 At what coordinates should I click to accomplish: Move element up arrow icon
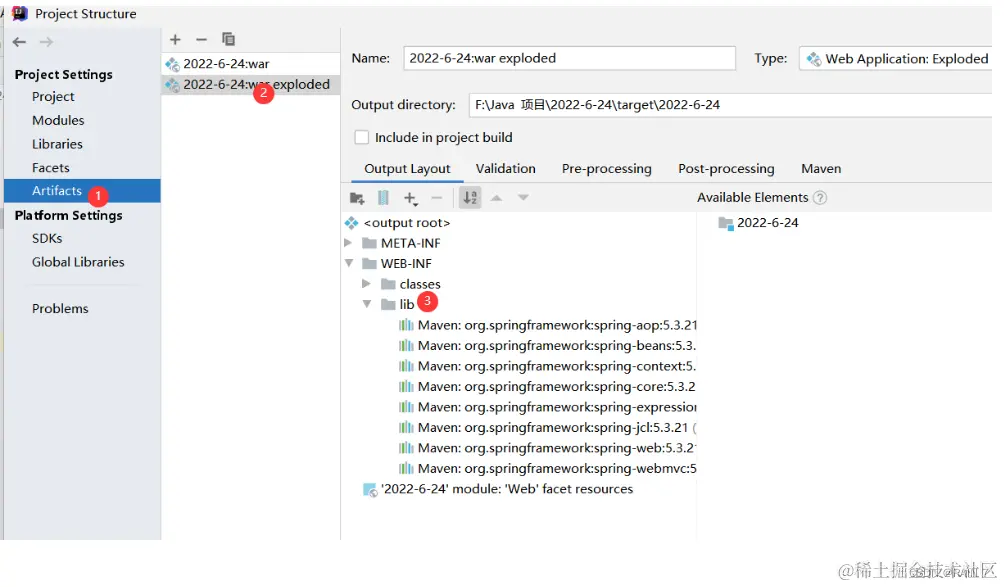click(496, 198)
